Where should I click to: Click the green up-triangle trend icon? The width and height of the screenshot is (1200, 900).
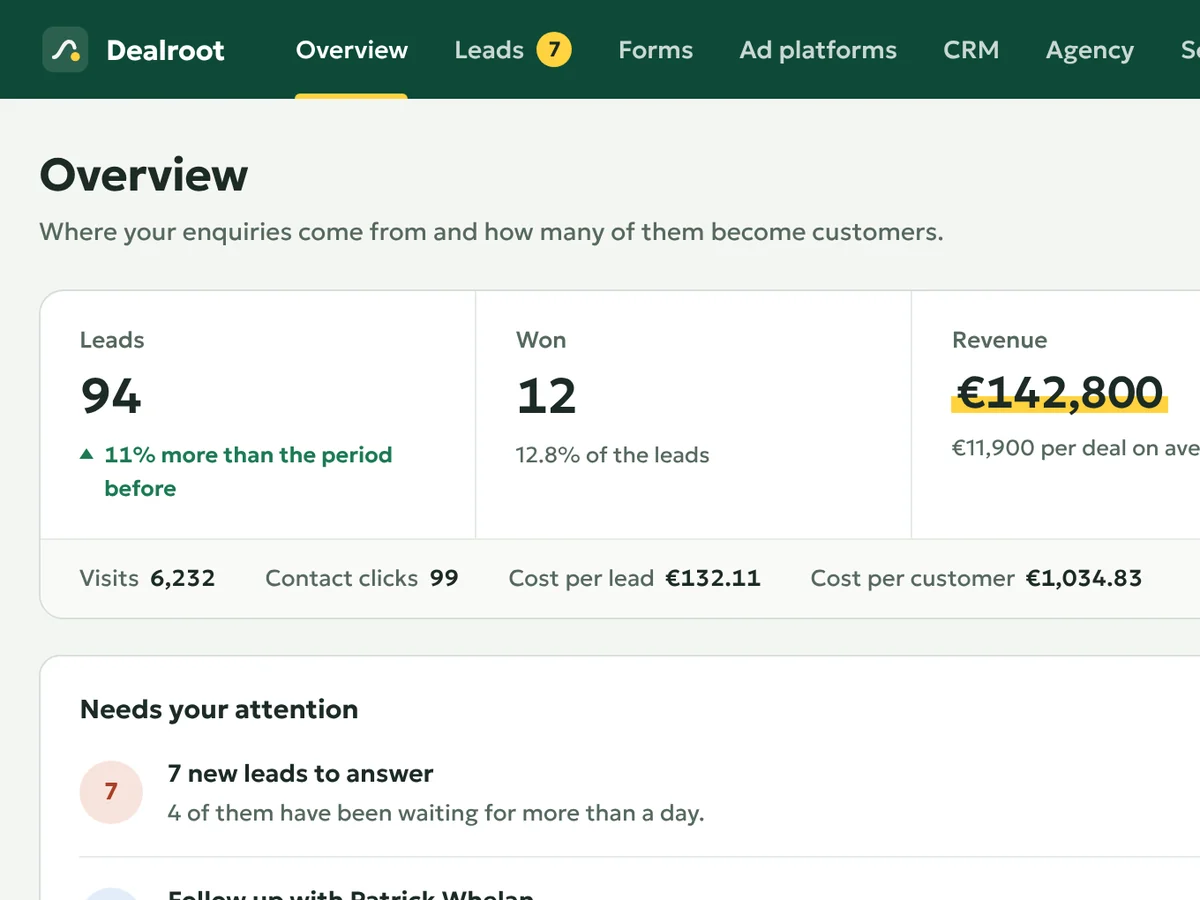point(87,455)
